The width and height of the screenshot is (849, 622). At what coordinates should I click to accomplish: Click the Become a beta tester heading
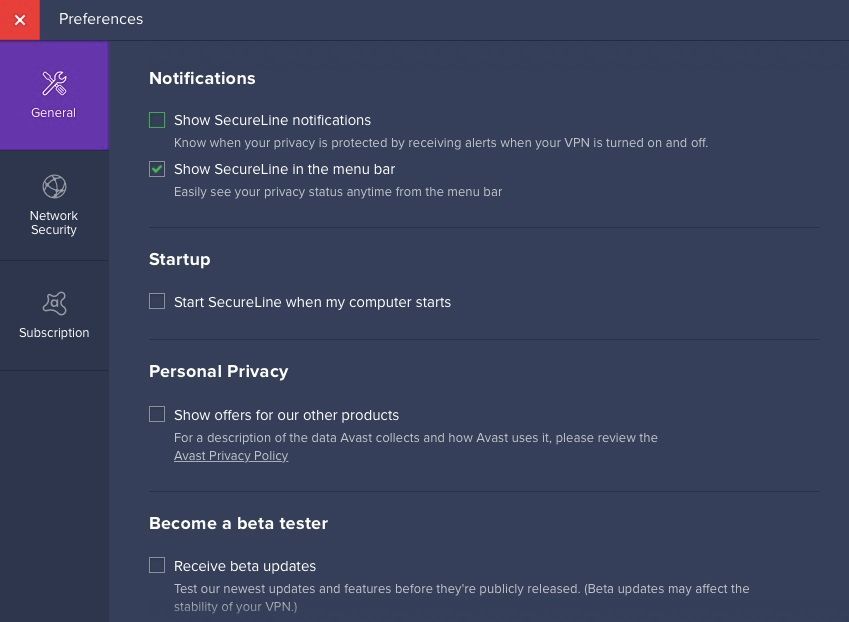coord(238,523)
